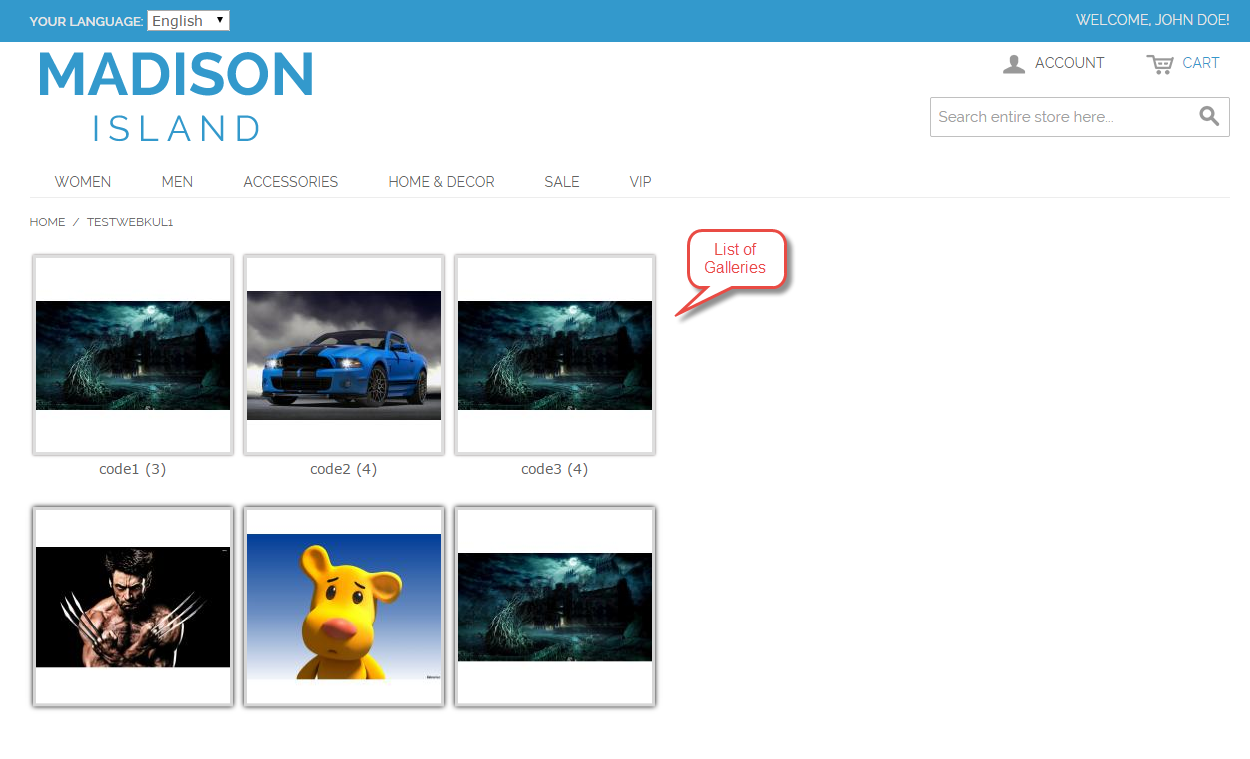Image resolution: width=1250 pixels, height=759 pixels.
Task: Click the Home breadcrumb link
Action: click(x=47, y=222)
